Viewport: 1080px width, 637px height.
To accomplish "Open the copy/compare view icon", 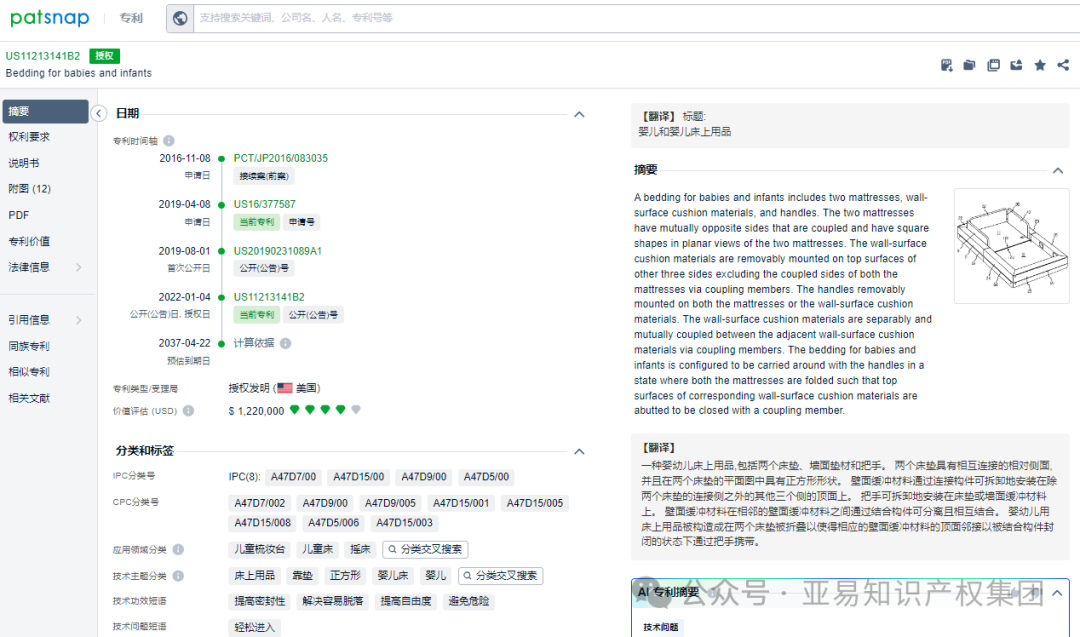I will tap(993, 64).
